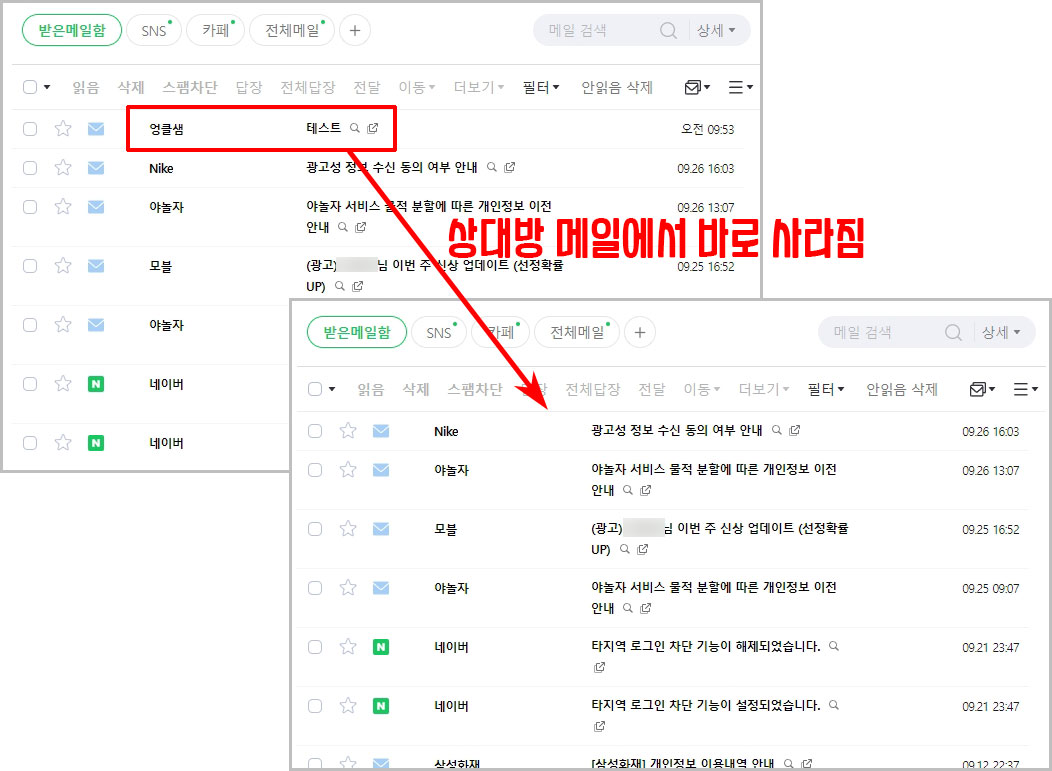The image size is (1052, 771).
Task: Click the N icon on the 네이버 mail row
Action: [94, 384]
